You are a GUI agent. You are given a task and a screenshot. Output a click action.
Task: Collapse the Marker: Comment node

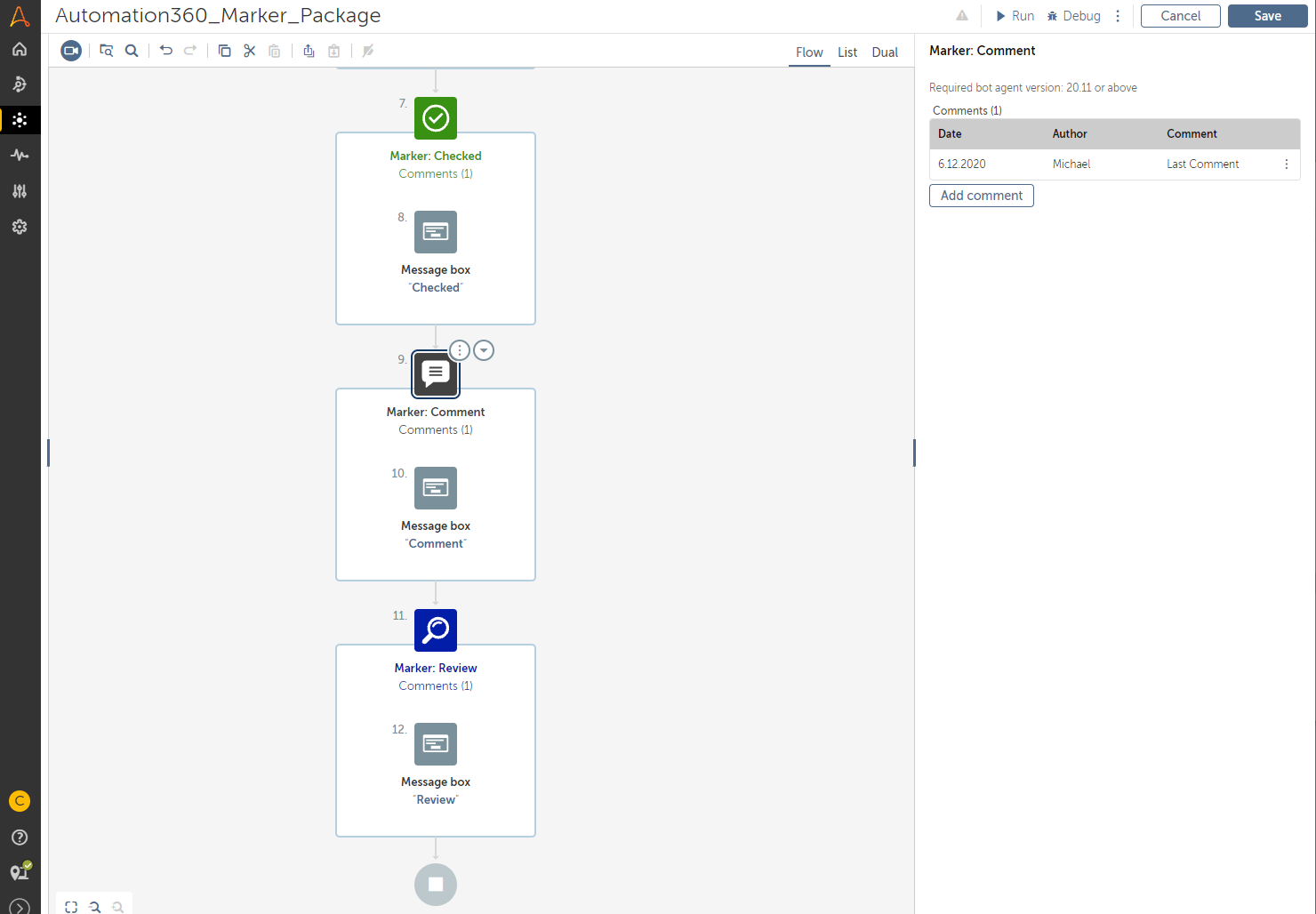pos(484,350)
